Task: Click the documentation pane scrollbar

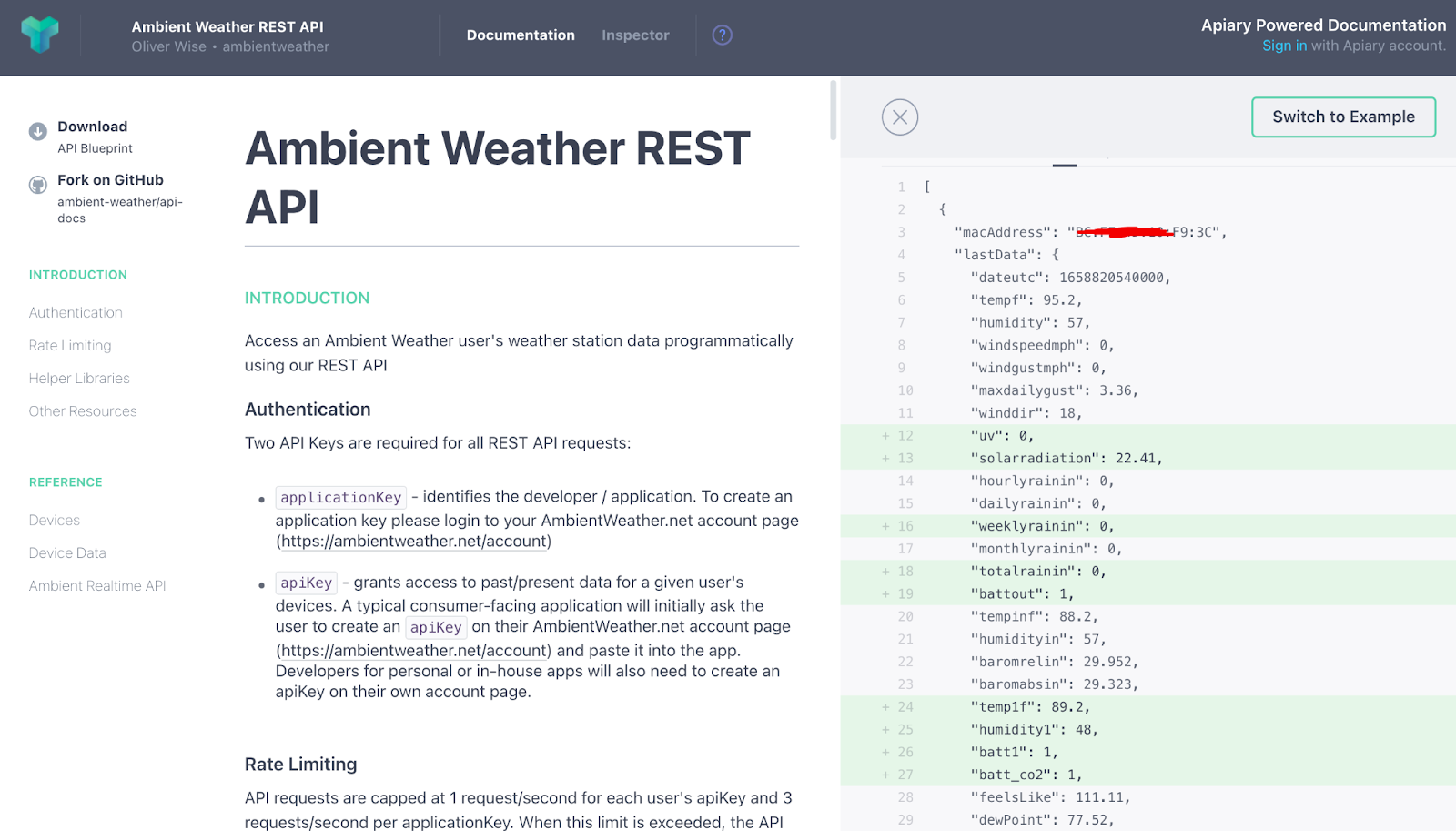Action: tap(833, 111)
